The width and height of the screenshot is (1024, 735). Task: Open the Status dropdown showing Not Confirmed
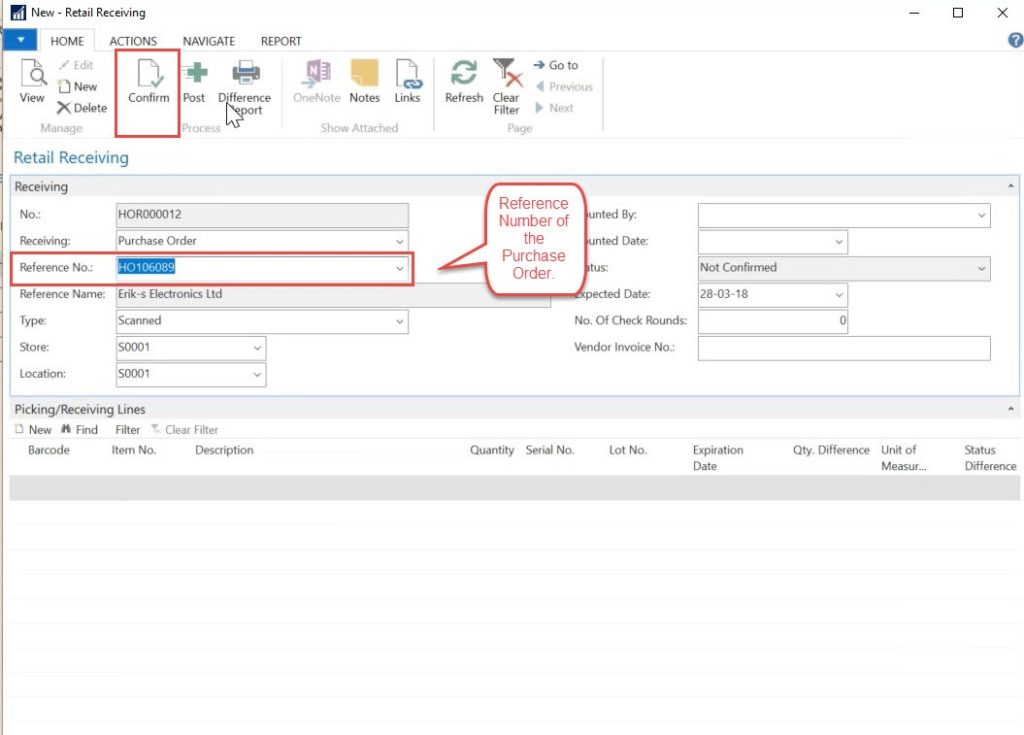tap(983, 267)
